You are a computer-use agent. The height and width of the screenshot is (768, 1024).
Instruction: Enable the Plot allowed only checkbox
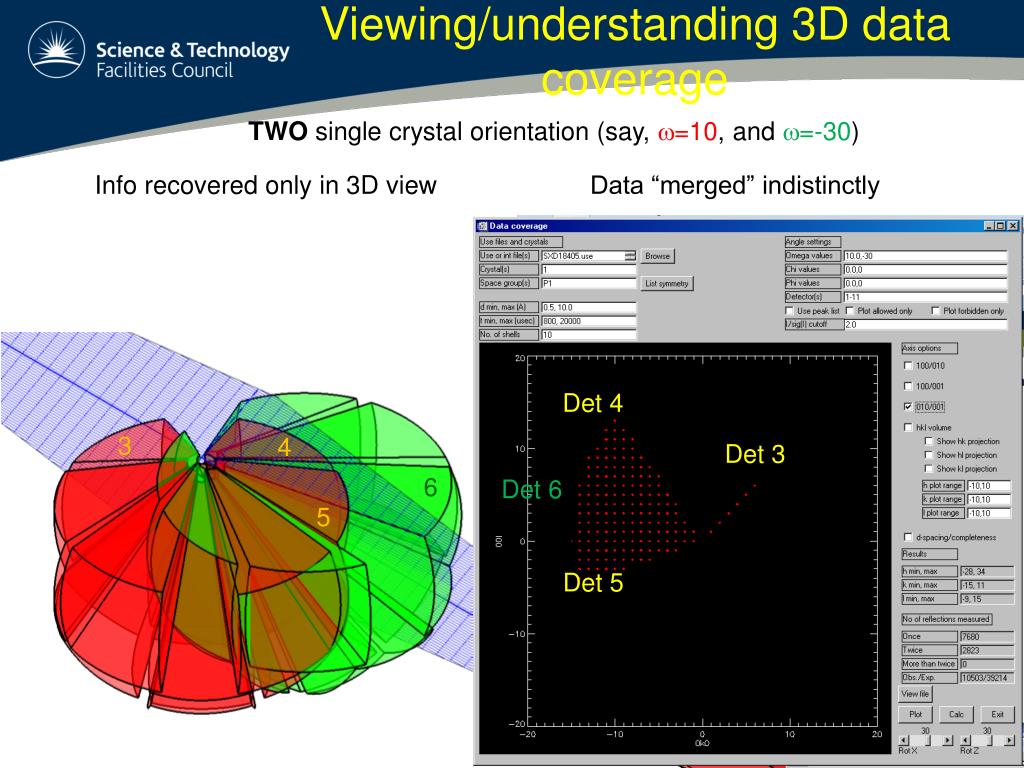(x=850, y=311)
